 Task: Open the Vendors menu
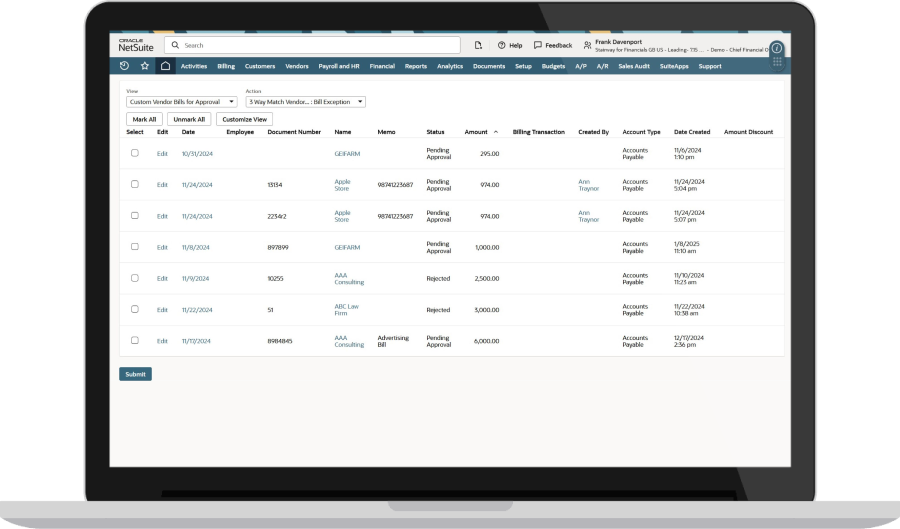pyautogui.click(x=297, y=66)
